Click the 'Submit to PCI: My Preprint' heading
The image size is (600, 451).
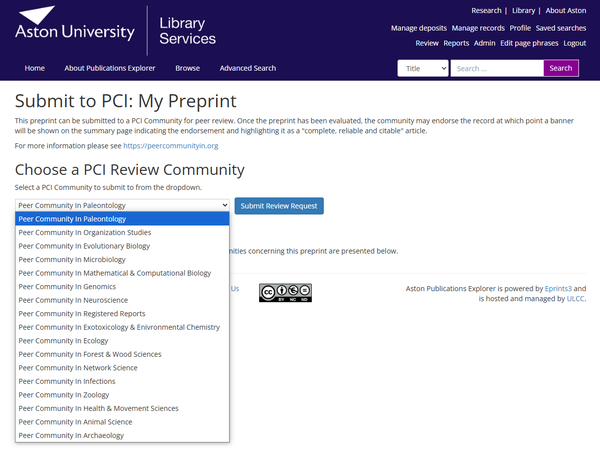tap(126, 101)
